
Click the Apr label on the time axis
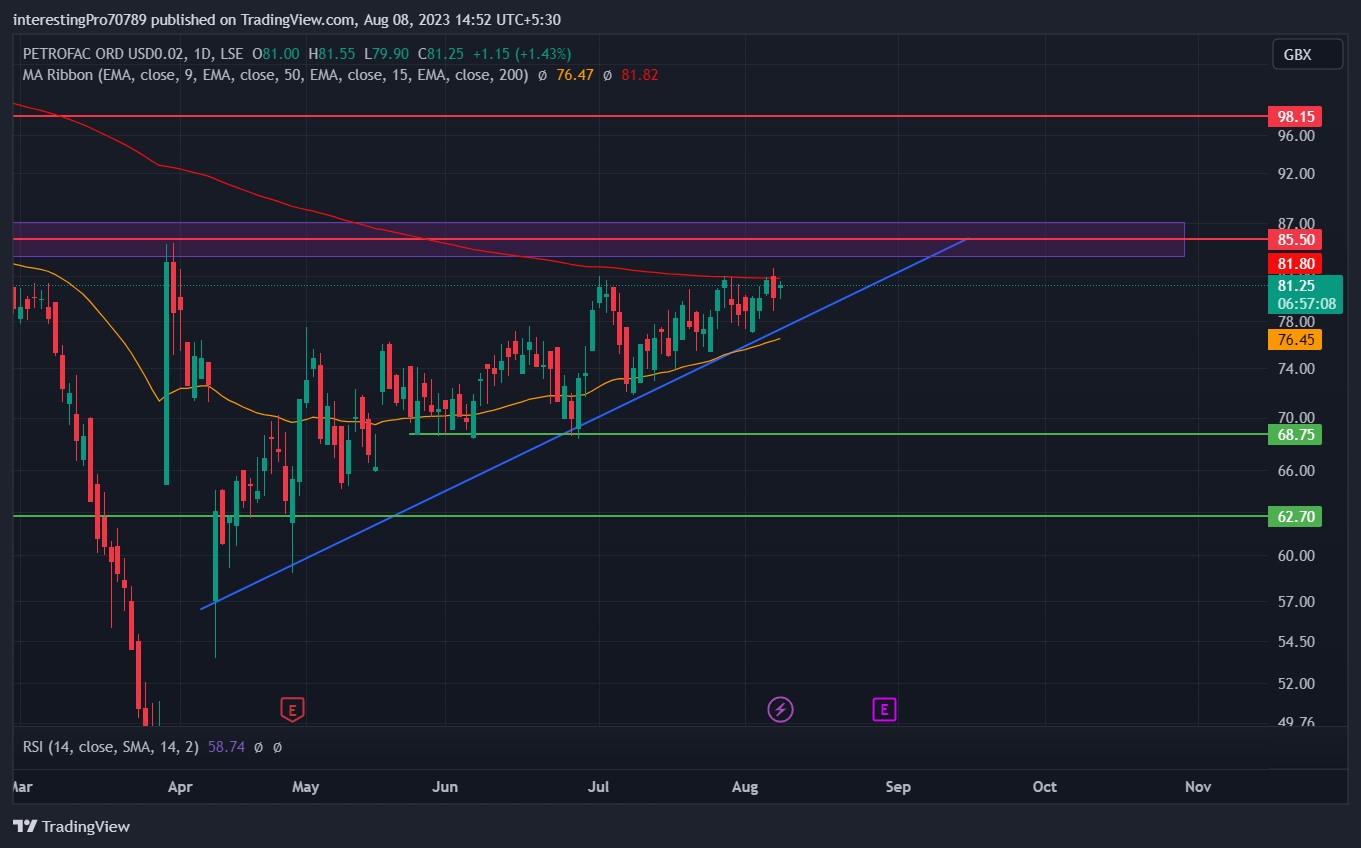(180, 787)
